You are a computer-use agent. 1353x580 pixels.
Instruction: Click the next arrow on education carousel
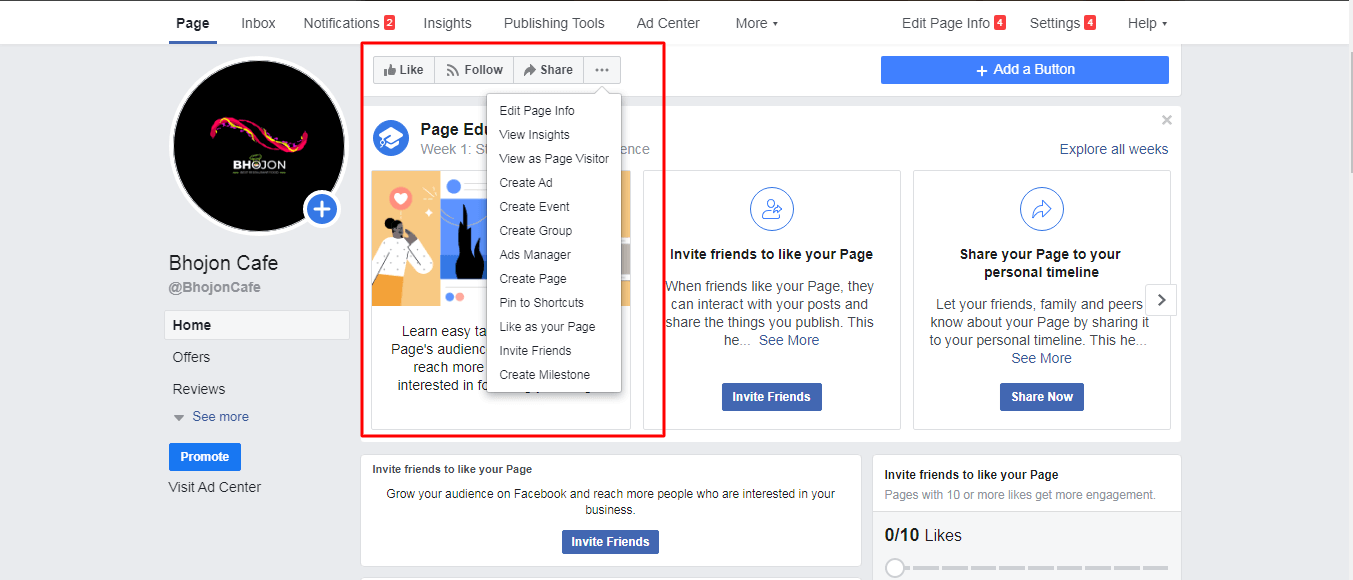[x=1160, y=299]
